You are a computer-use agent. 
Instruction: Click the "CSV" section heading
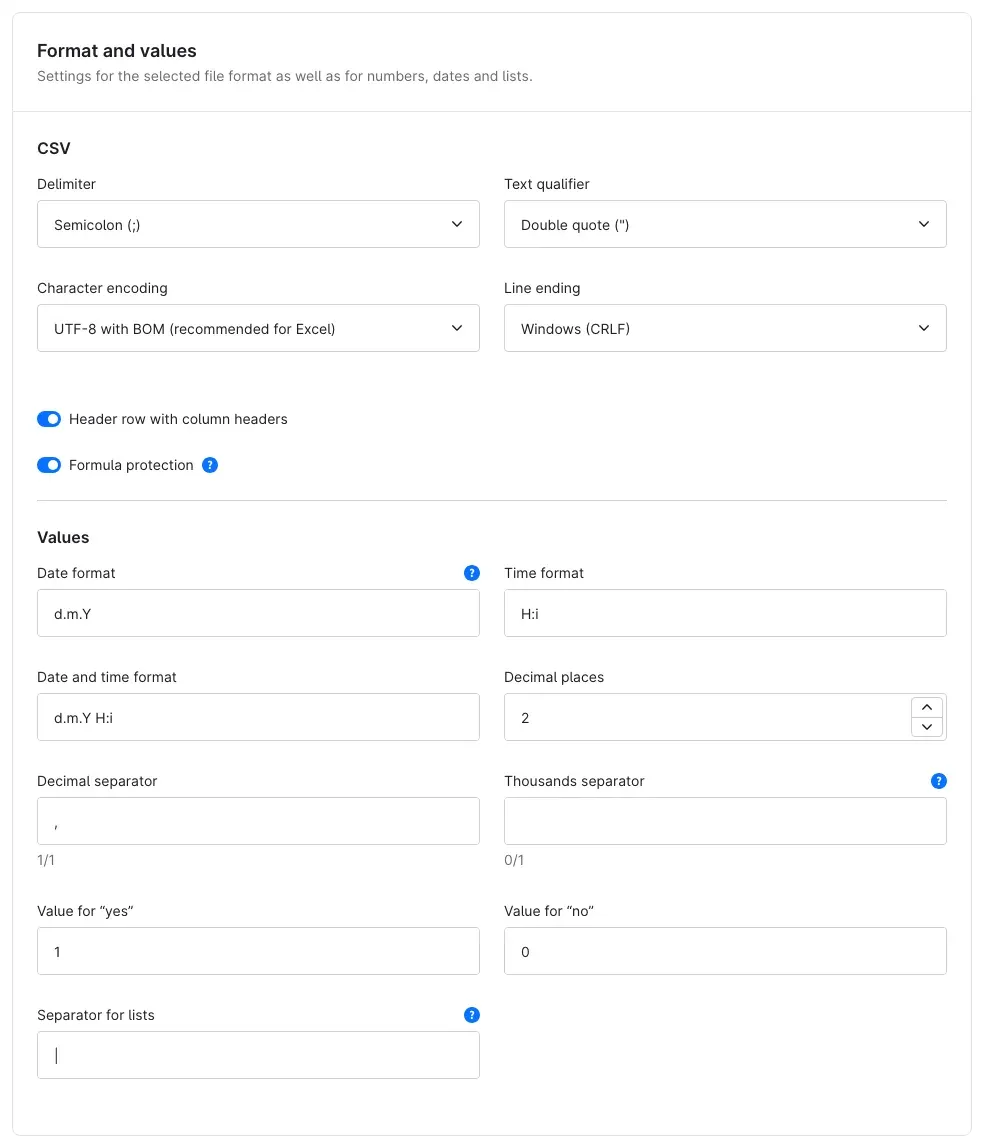point(53,148)
